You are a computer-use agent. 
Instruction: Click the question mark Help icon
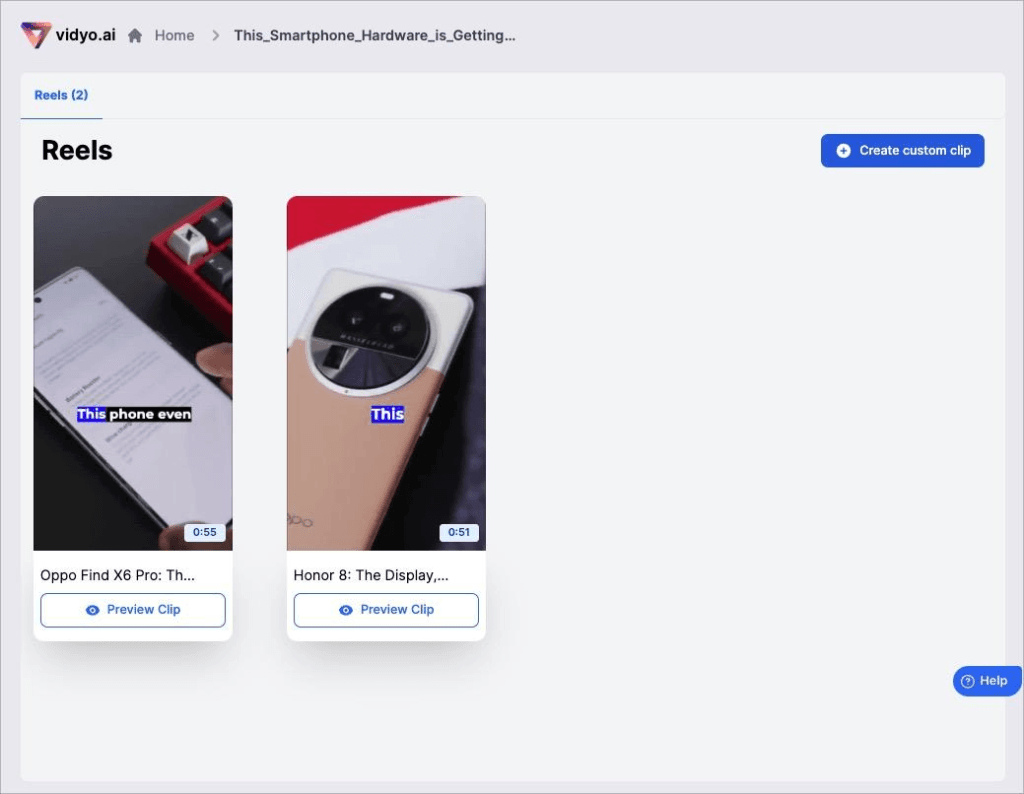968,681
